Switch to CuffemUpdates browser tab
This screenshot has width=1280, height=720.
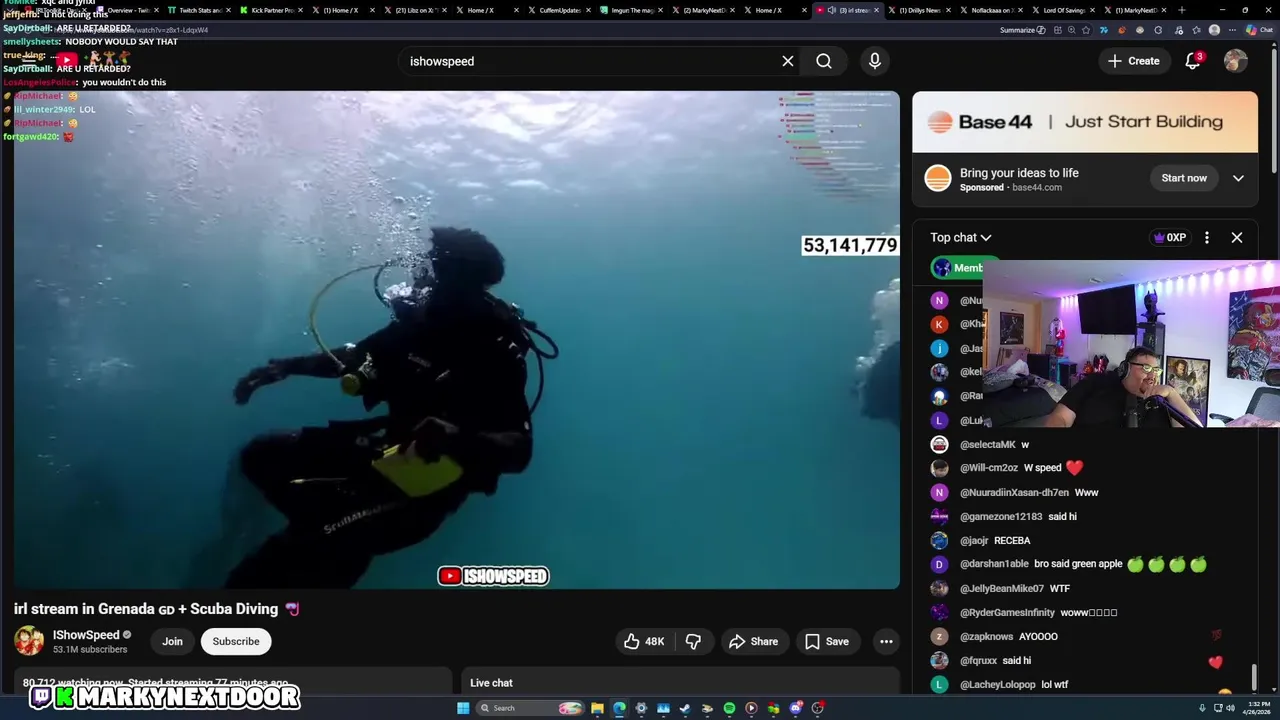[x=559, y=10]
